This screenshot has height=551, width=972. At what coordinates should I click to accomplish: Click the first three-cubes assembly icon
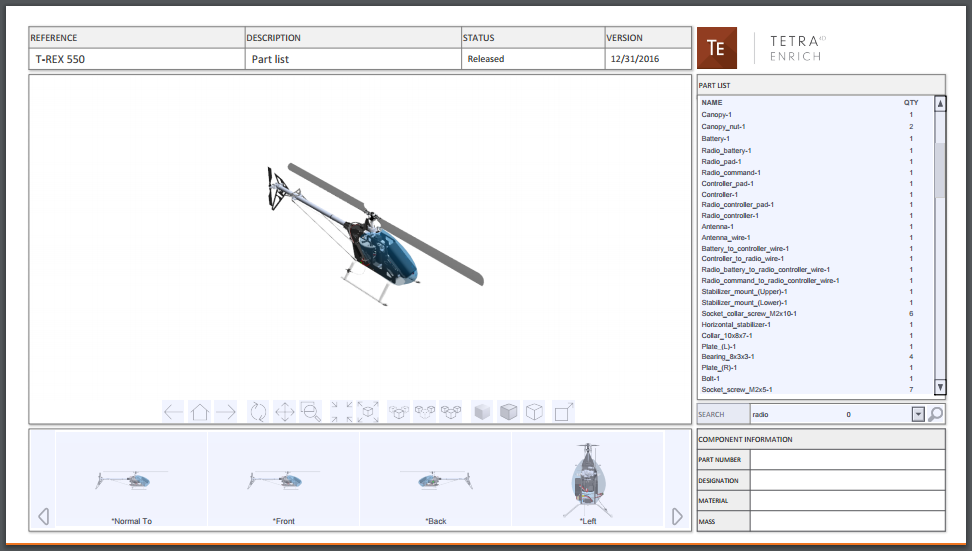coord(399,412)
